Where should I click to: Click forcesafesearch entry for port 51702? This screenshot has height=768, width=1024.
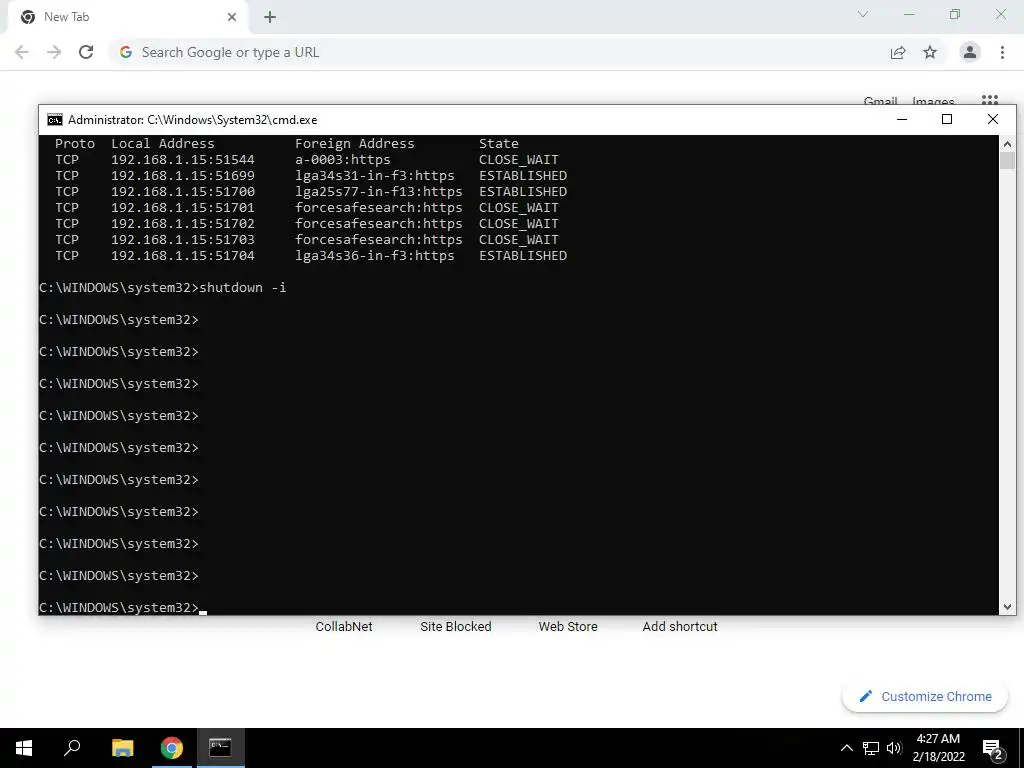[379, 223]
